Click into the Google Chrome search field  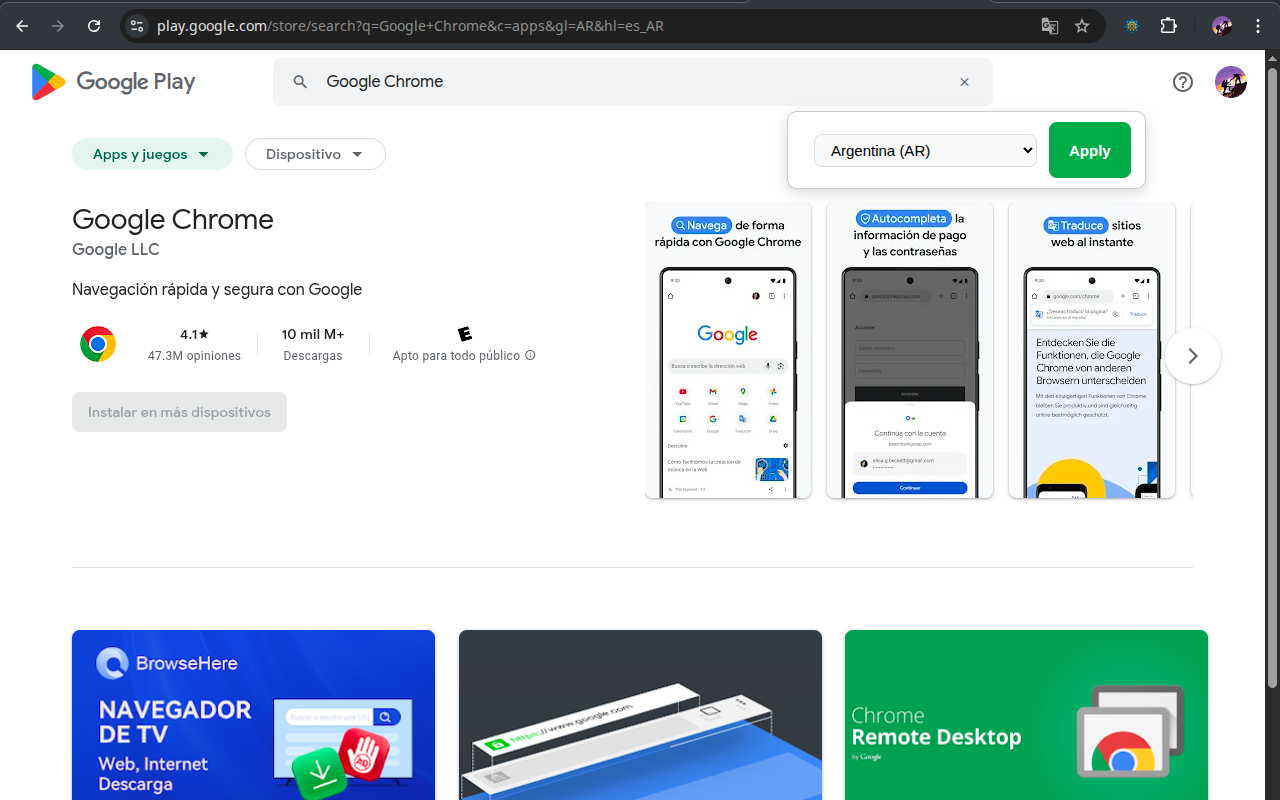tap(633, 82)
